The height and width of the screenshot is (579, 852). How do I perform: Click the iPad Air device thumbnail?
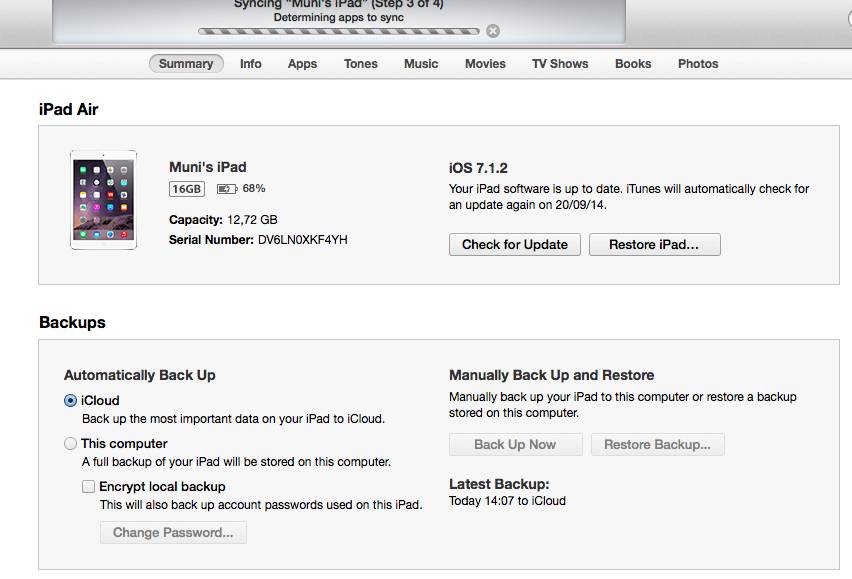pos(103,200)
